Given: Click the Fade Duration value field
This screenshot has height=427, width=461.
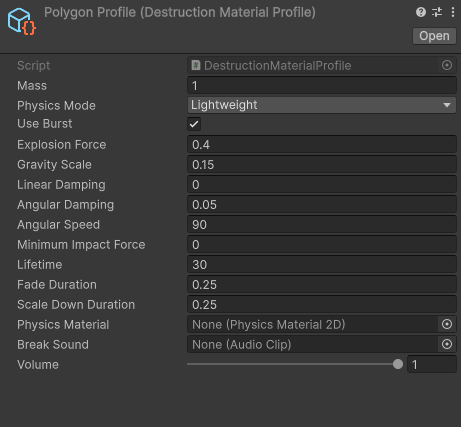Looking at the screenshot, I should 322,284.
